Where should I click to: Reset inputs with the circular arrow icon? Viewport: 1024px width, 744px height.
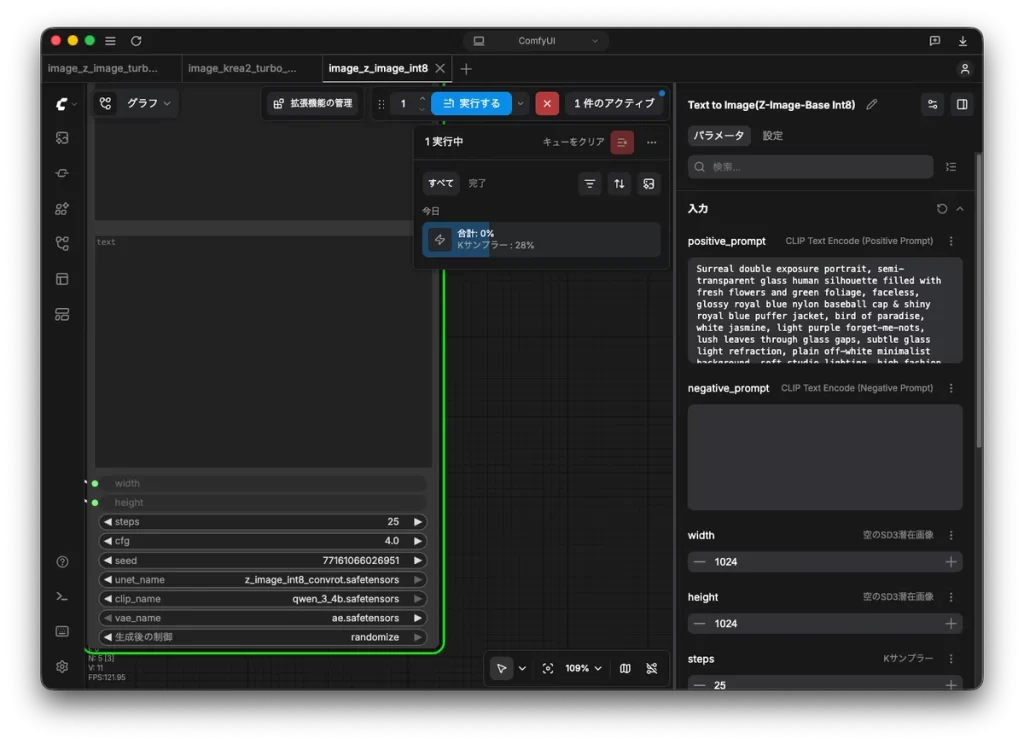(x=941, y=209)
